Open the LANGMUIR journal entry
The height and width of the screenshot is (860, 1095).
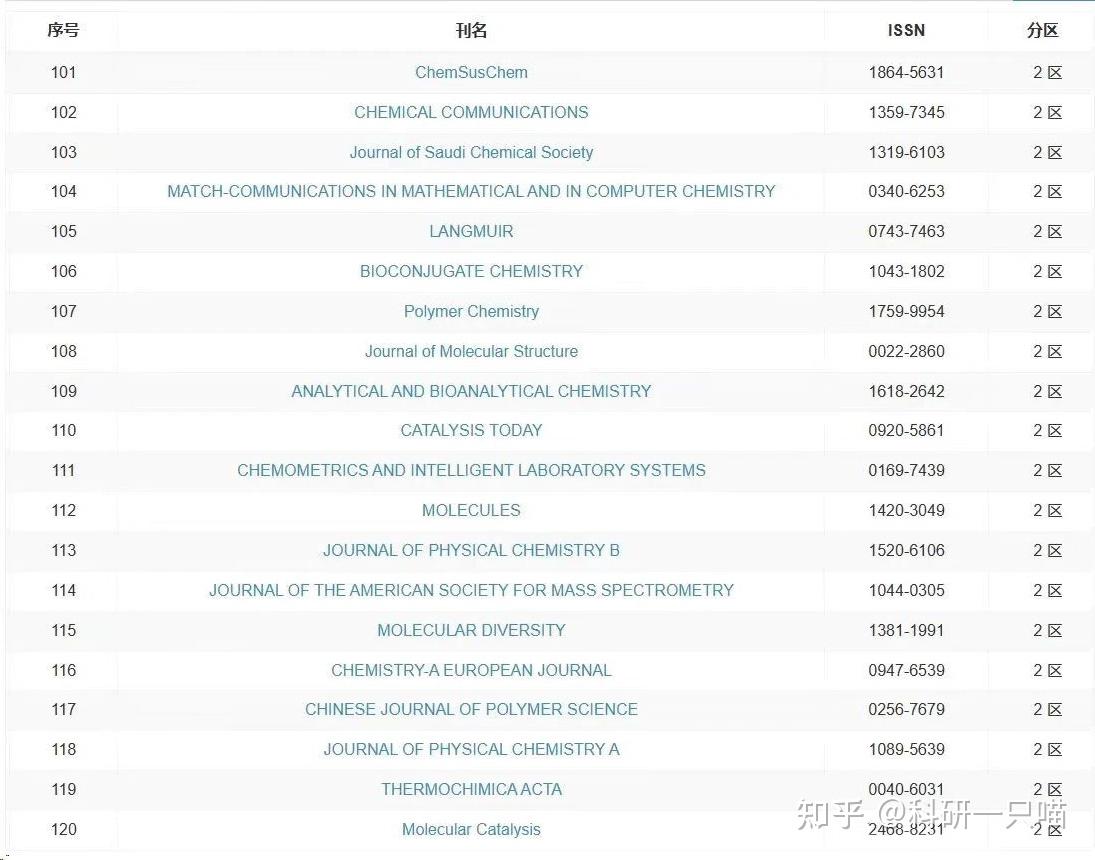click(x=471, y=231)
